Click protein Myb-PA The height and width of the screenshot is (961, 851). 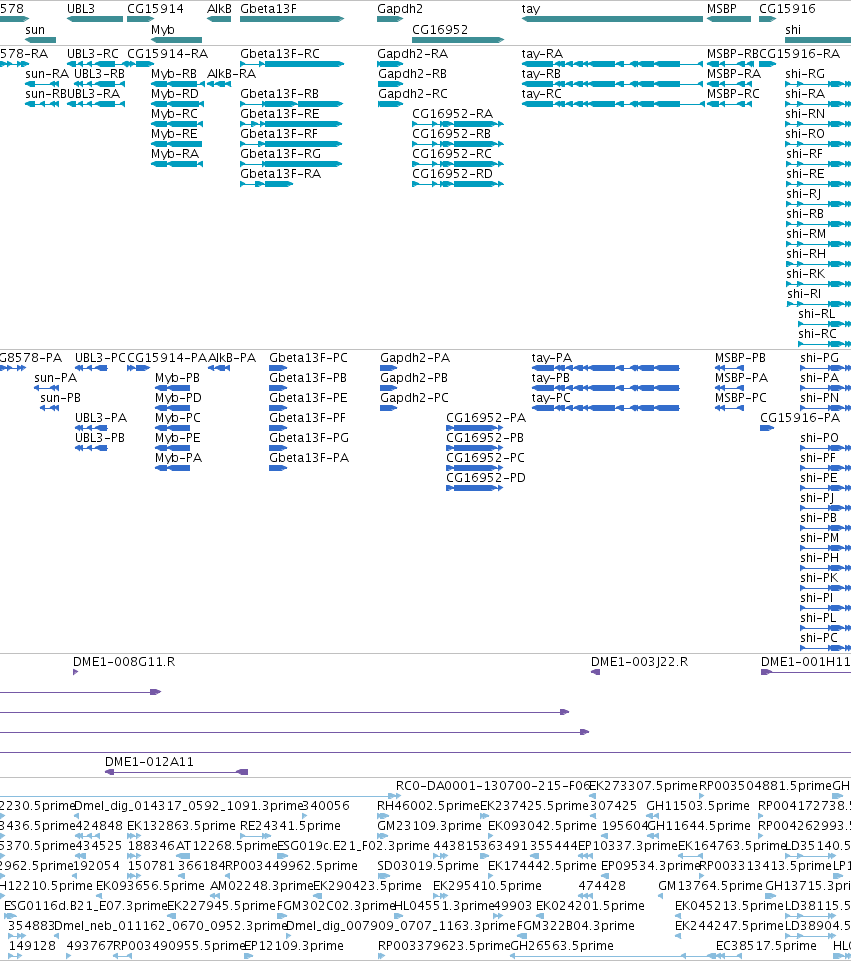172,468
